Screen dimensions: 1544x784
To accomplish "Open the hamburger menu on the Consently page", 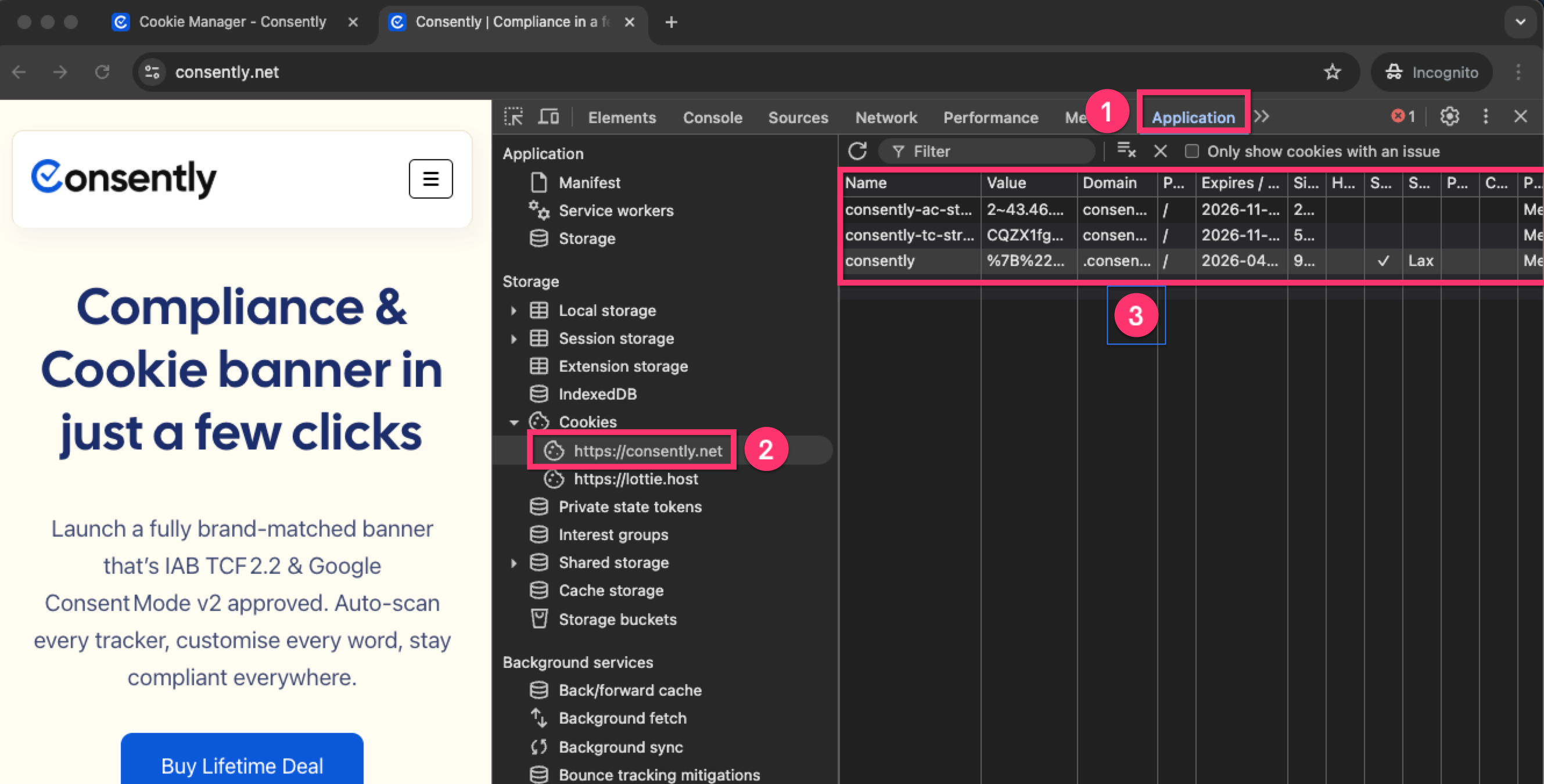I will click(430, 178).
